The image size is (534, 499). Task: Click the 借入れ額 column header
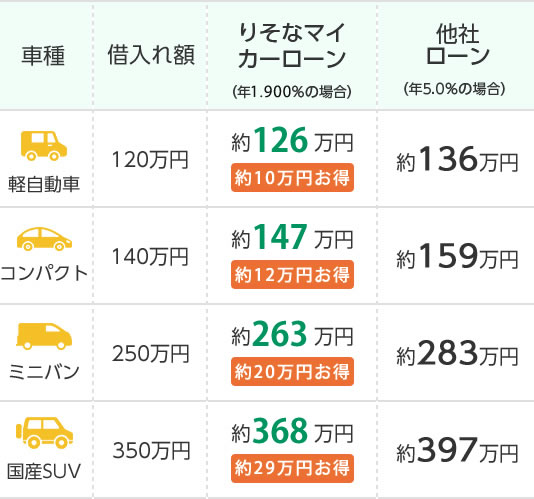[x=151, y=55]
